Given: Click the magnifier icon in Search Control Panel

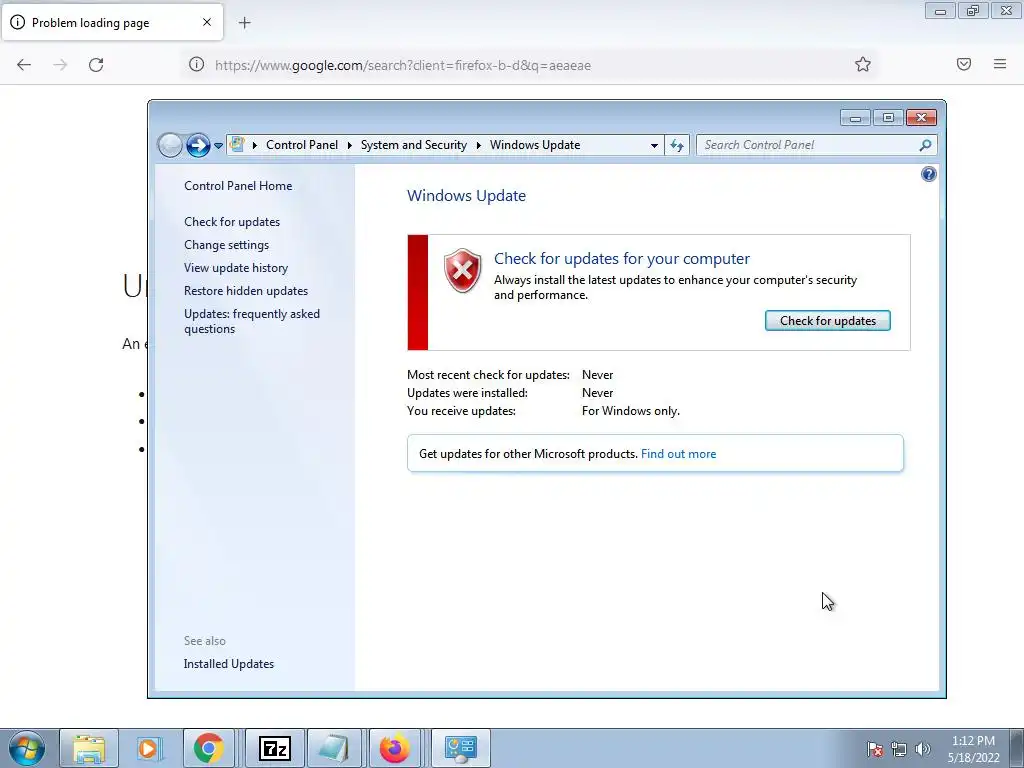Looking at the screenshot, I should [925, 145].
